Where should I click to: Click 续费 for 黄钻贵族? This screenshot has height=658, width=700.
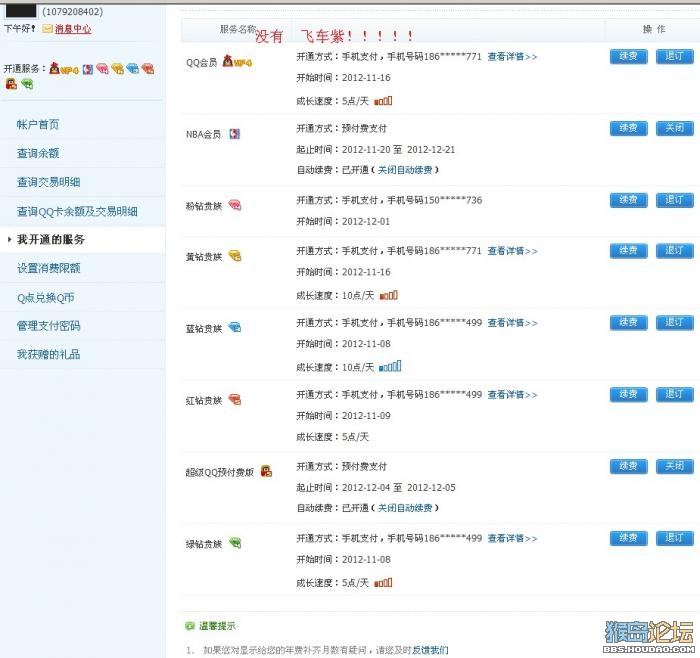(629, 250)
